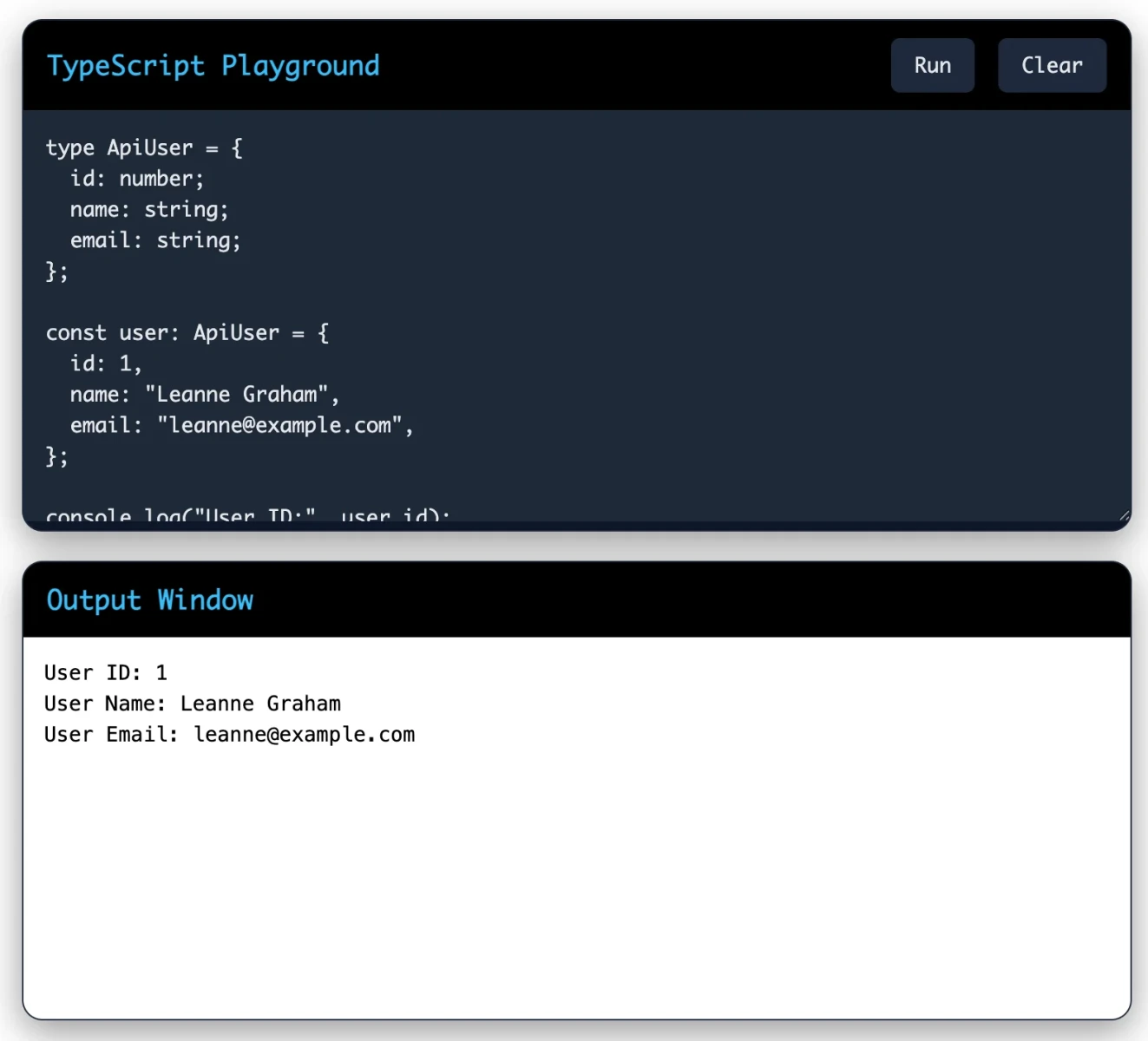The image size is (1148, 1041).
Task: Click the Run button
Action: [932, 65]
